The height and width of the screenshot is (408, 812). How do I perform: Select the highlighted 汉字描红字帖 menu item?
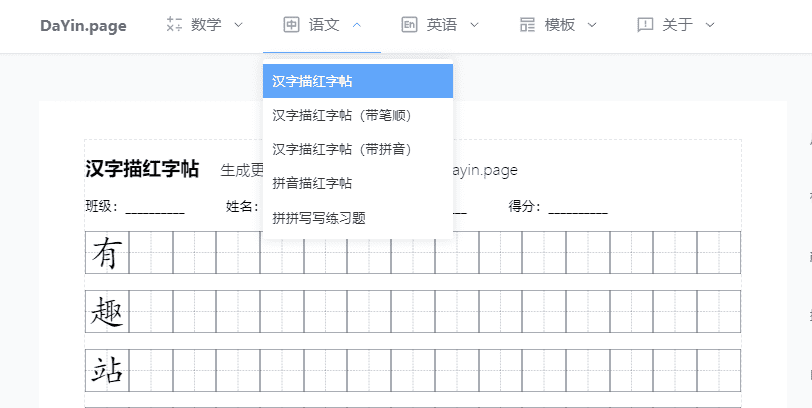pyautogui.click(x=358, y=81)
